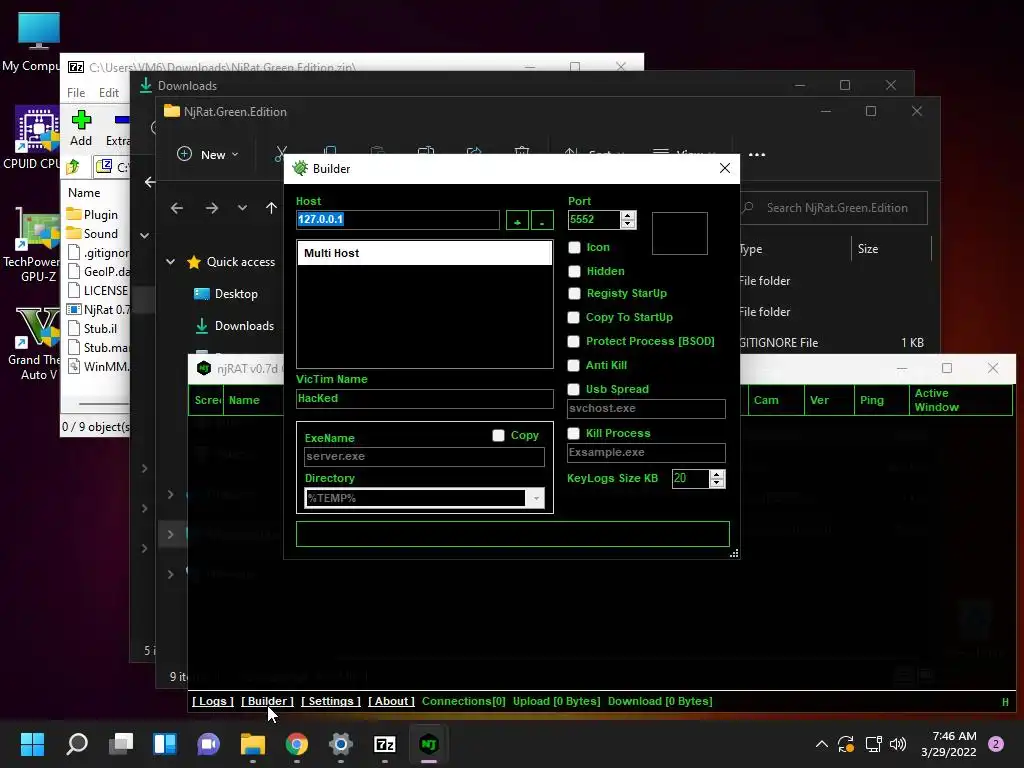Screen dimensions: 1024x768
Task: Open the File menu in 7-Zip
Action: click(76, 93)
